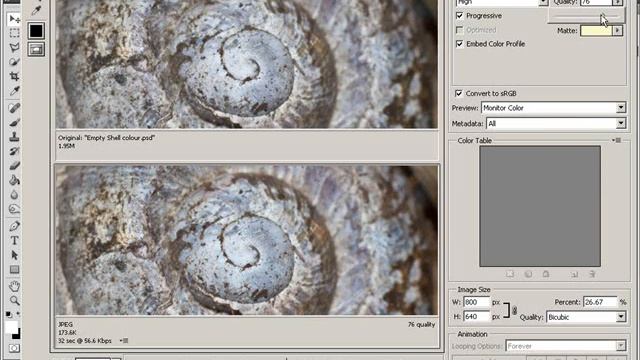640x360 pixels.
Task: Click the JPEG Quality value field
Action: (596, 2)
